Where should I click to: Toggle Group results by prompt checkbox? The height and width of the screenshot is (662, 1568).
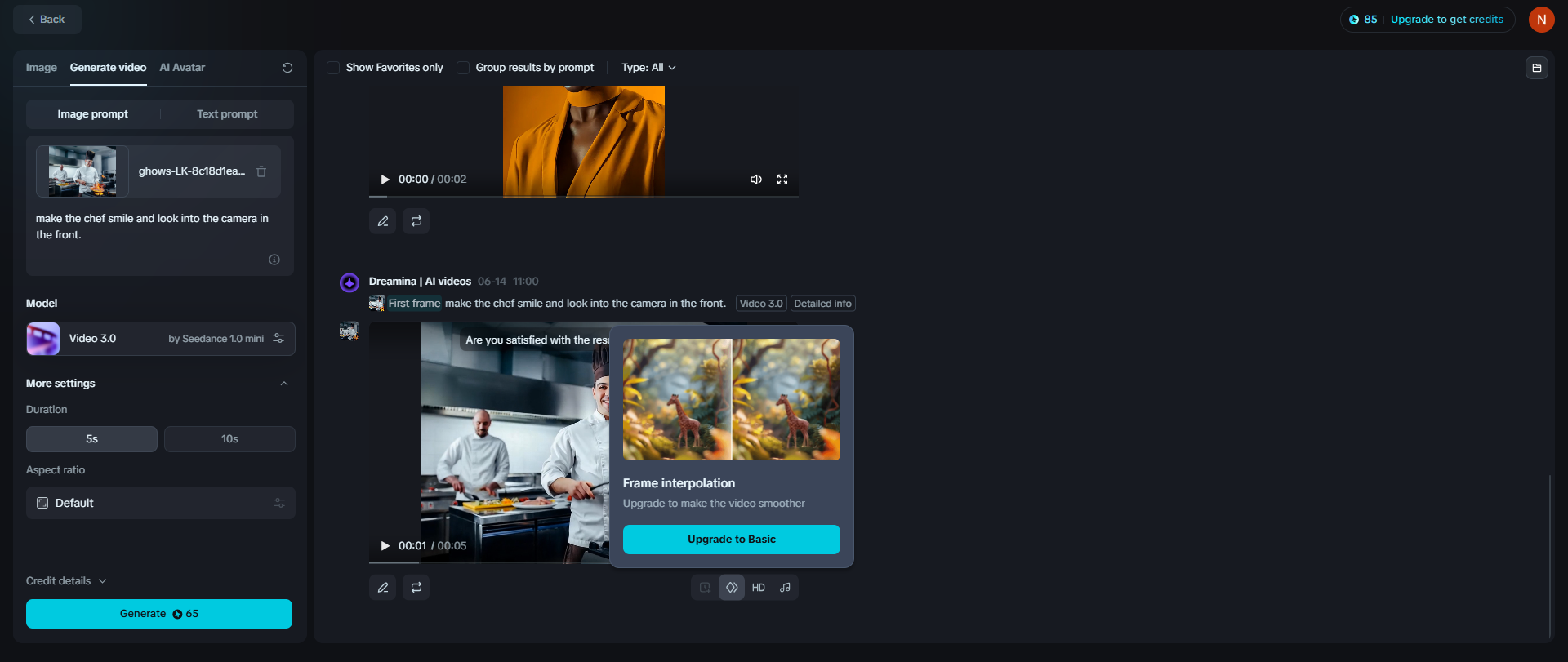463,68
